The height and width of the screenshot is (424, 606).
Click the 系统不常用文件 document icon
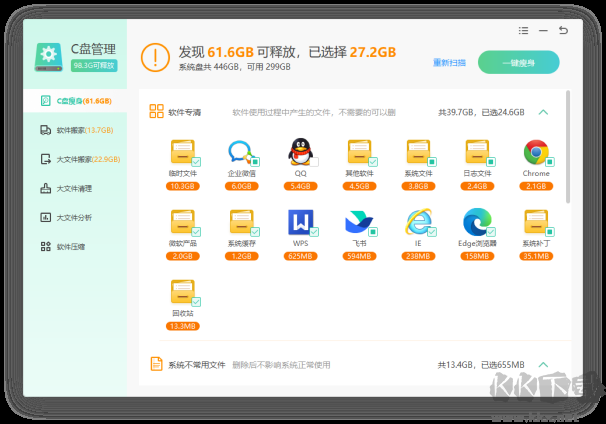coord(156,364)
